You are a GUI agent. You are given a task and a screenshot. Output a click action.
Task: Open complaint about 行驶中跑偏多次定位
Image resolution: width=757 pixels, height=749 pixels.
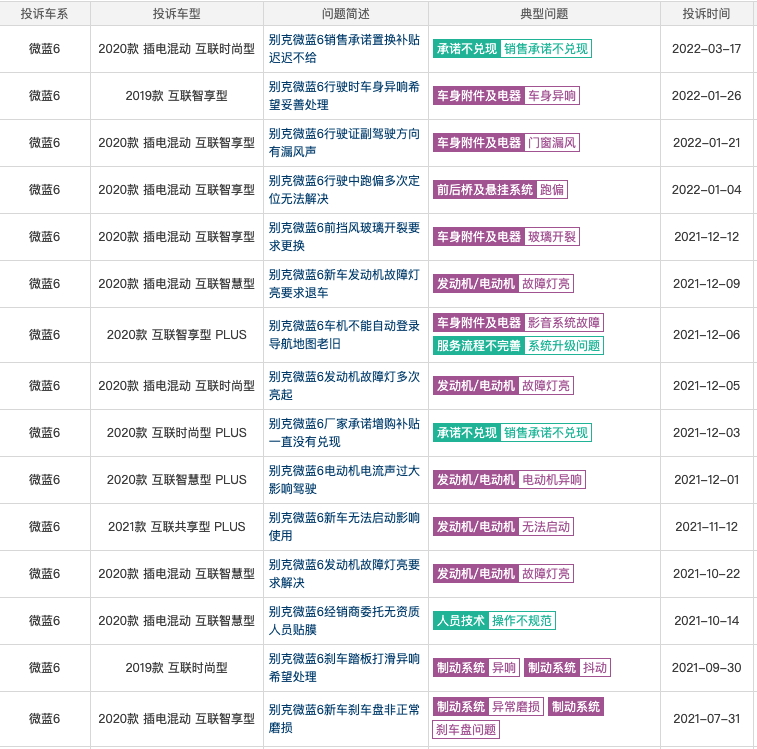pos(344,189)
